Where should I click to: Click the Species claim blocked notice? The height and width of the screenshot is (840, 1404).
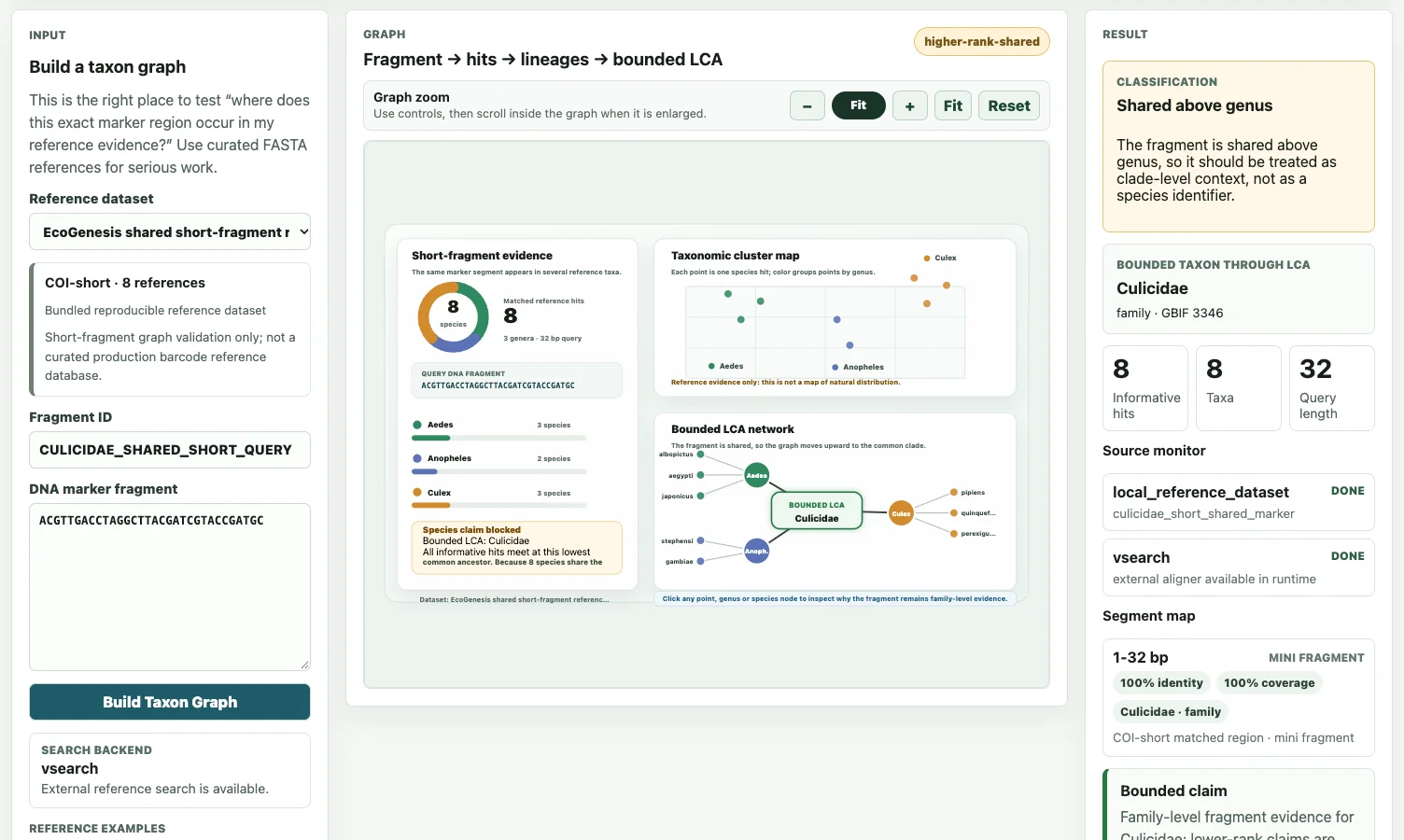pyautogui.click(x=517, y=546)
